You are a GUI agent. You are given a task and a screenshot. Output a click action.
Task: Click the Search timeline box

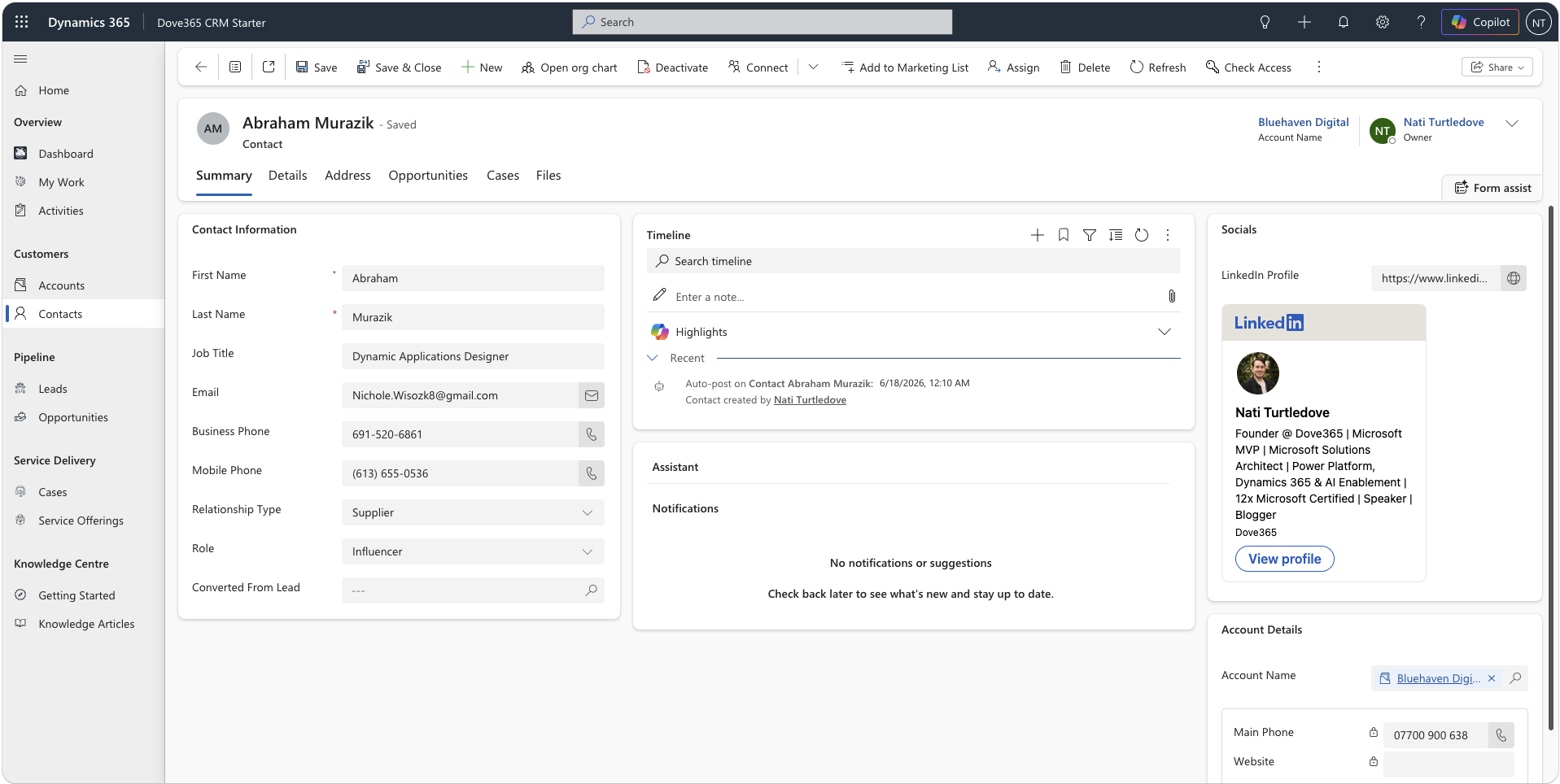click(x=913, y=261)
